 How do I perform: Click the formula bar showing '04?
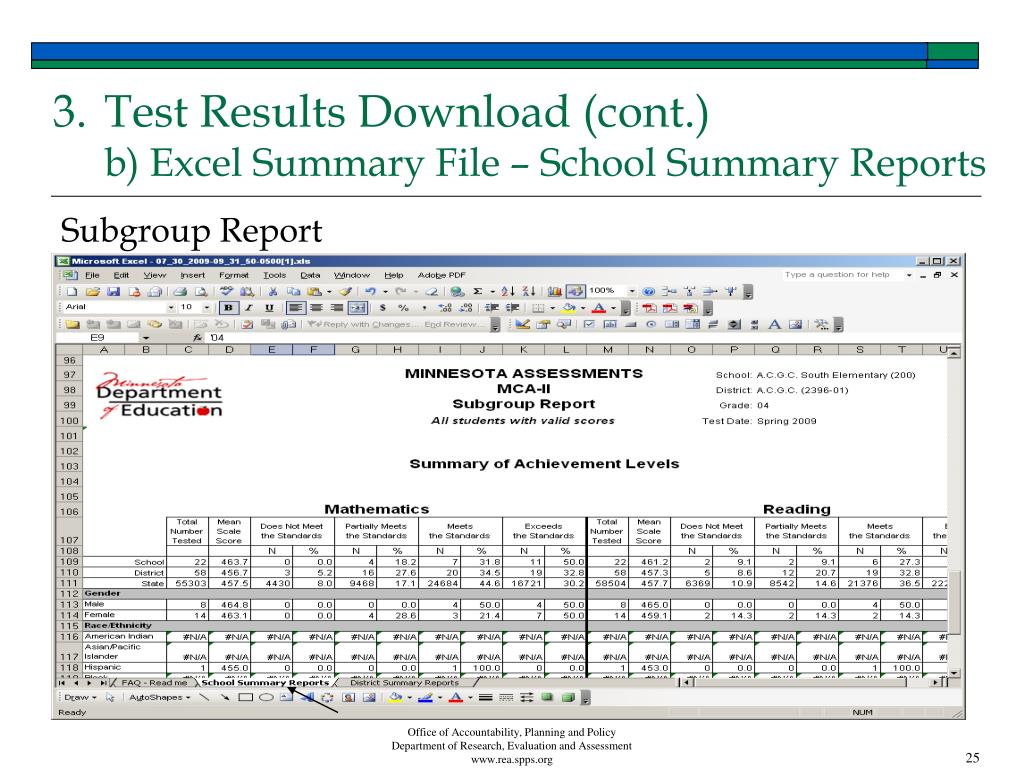coord(581,338)
